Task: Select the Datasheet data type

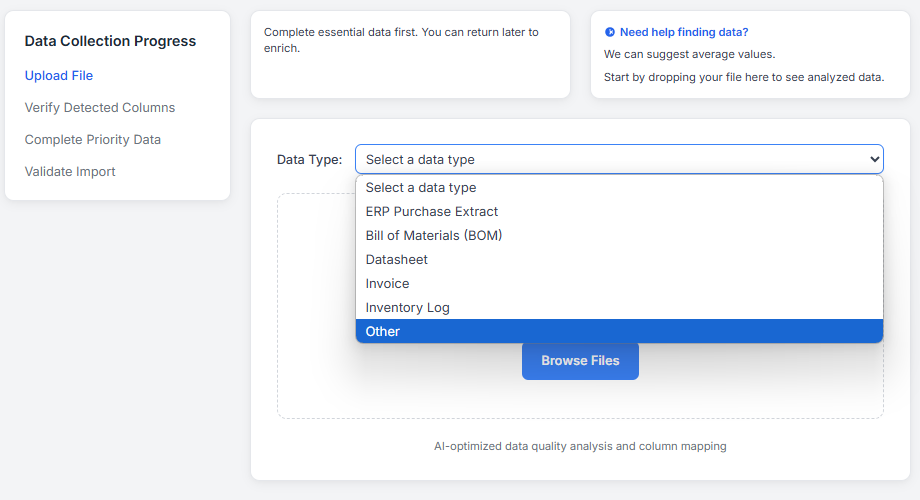Action: (396, 260)
